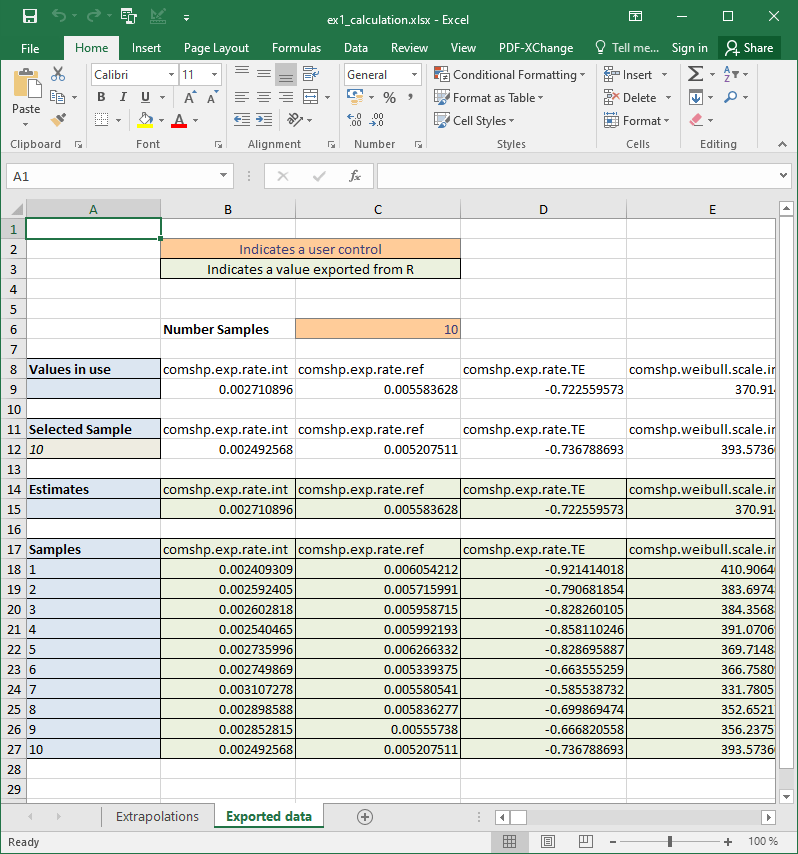
Task: Open the Borders dropdown arrow
Action: (118, 120)
